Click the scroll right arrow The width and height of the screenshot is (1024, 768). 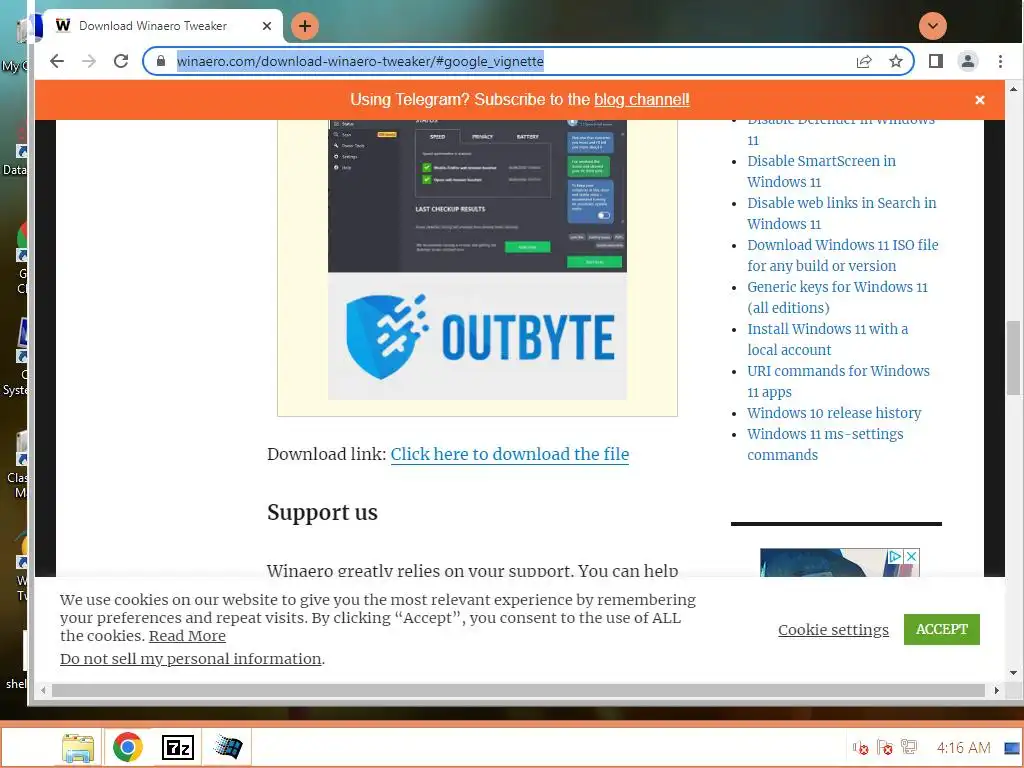click(997, 690)
